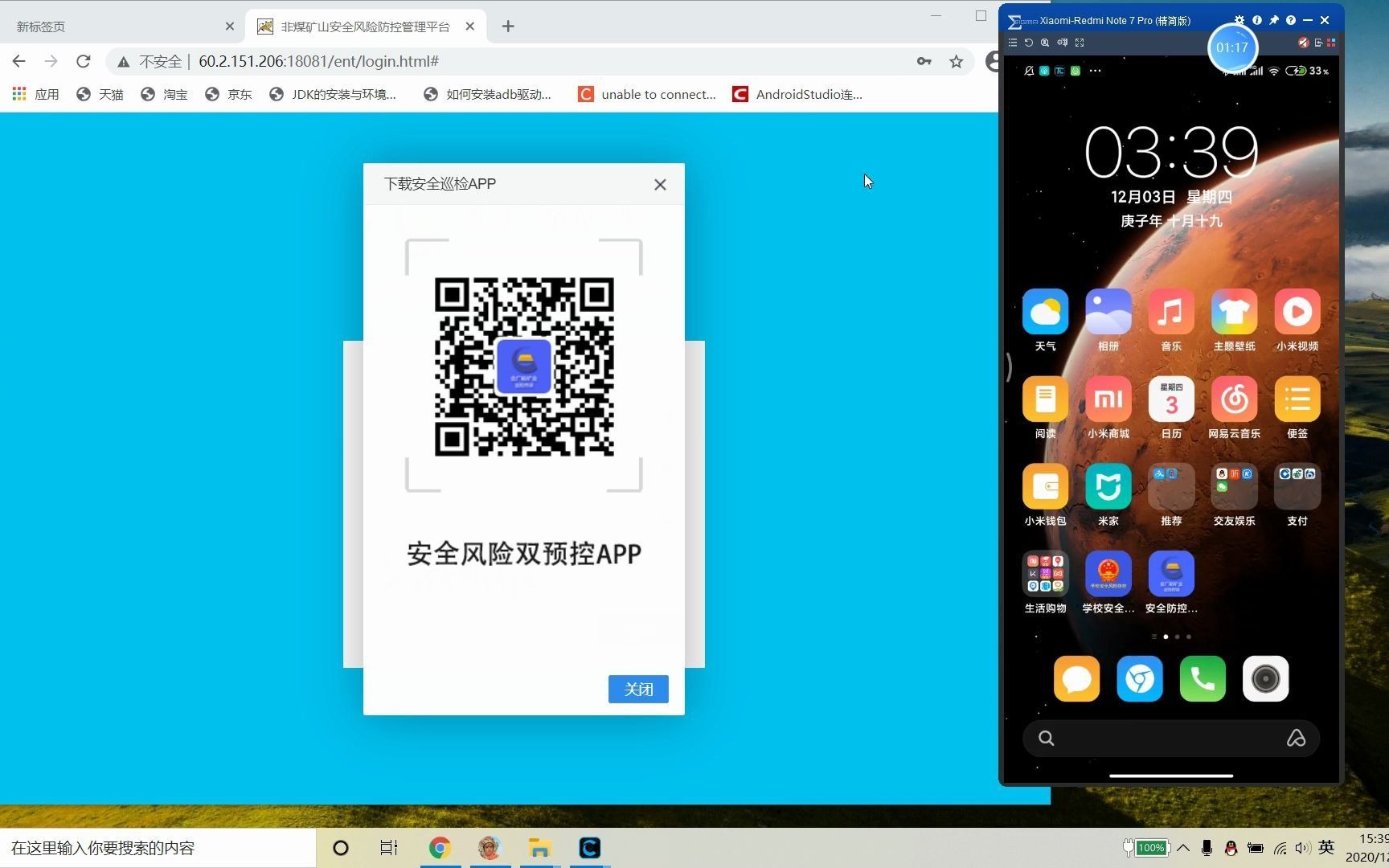Open the 天猫 bookmark
The width and height of the screenshot is (1389, 868).
100,94
